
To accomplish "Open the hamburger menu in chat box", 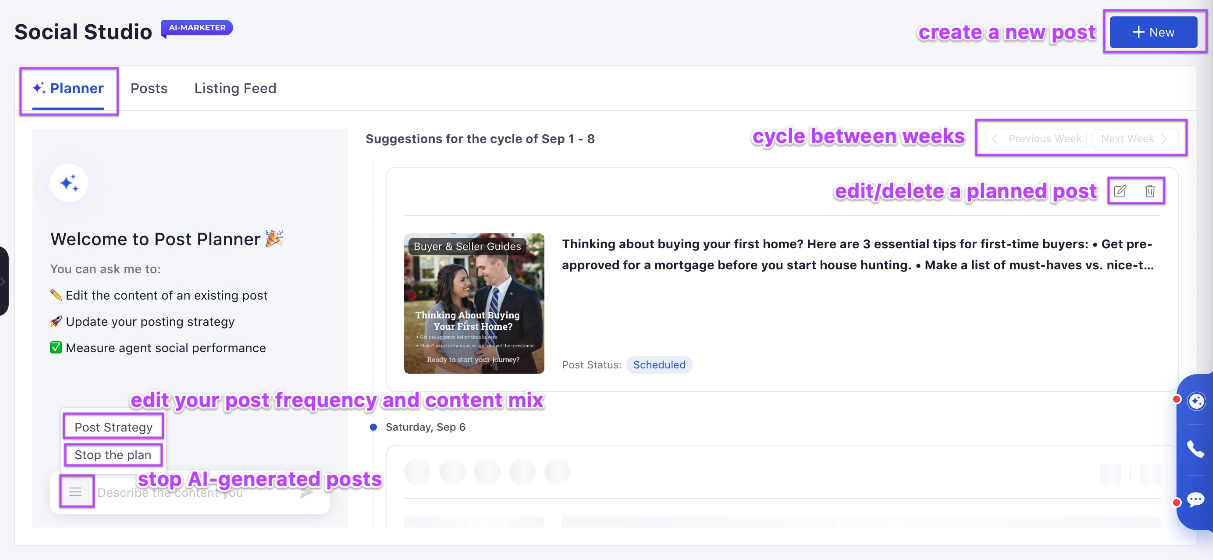I will (75, 492).
